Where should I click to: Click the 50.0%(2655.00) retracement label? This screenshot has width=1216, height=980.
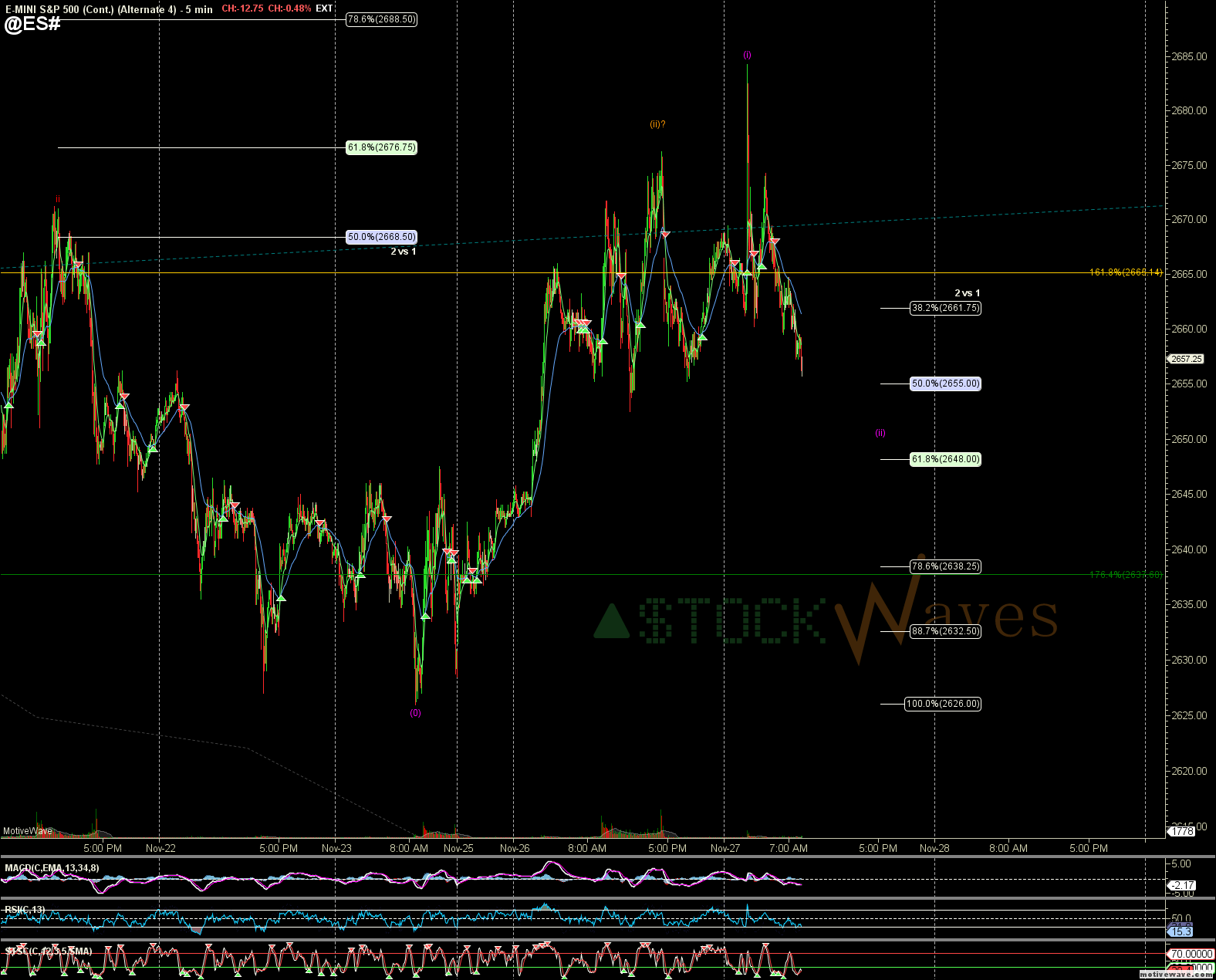945,384
